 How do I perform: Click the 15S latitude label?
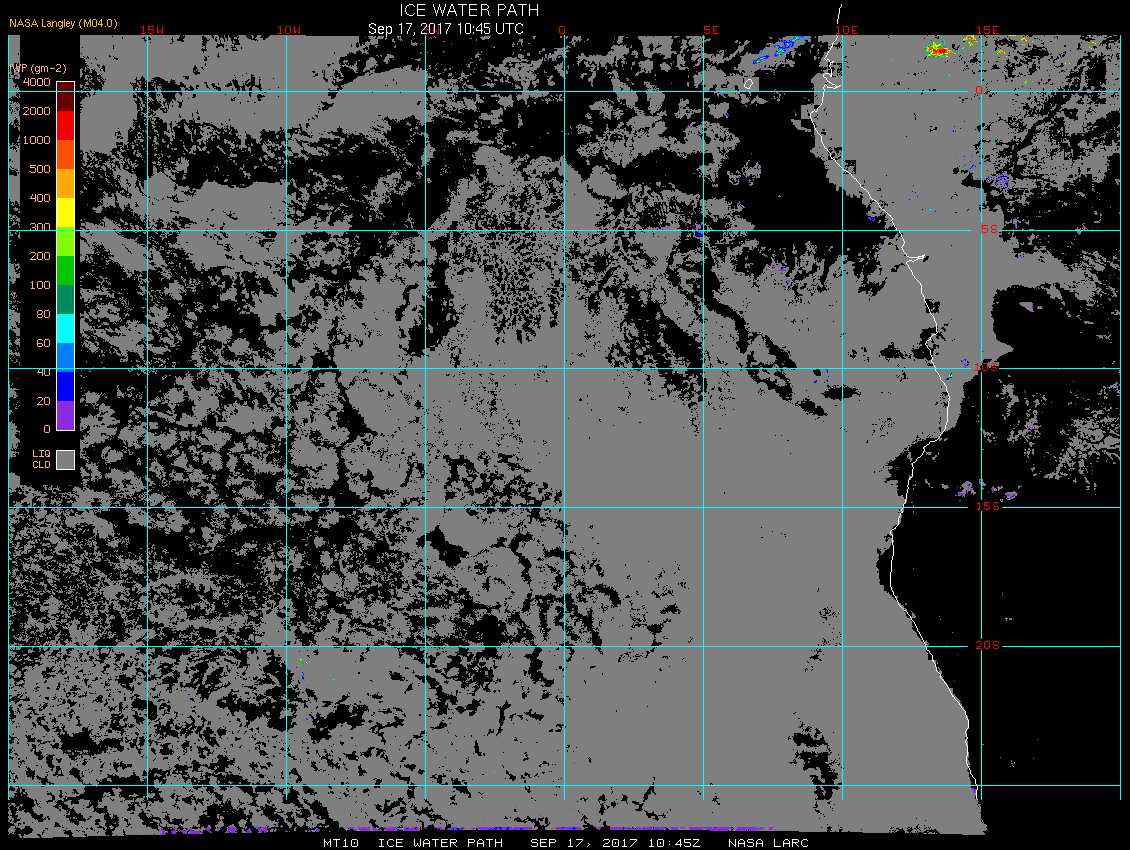[x=987, y=506]
